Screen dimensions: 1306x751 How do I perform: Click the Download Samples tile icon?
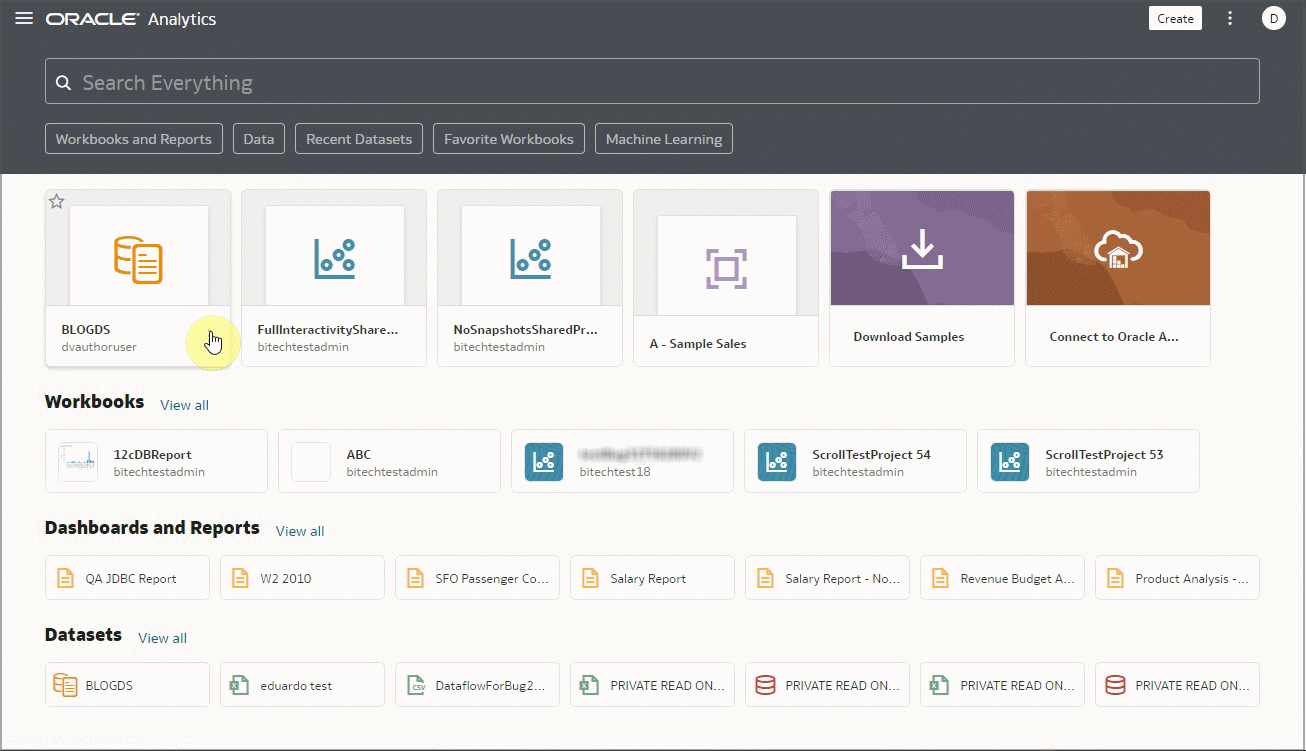(921, 247)
